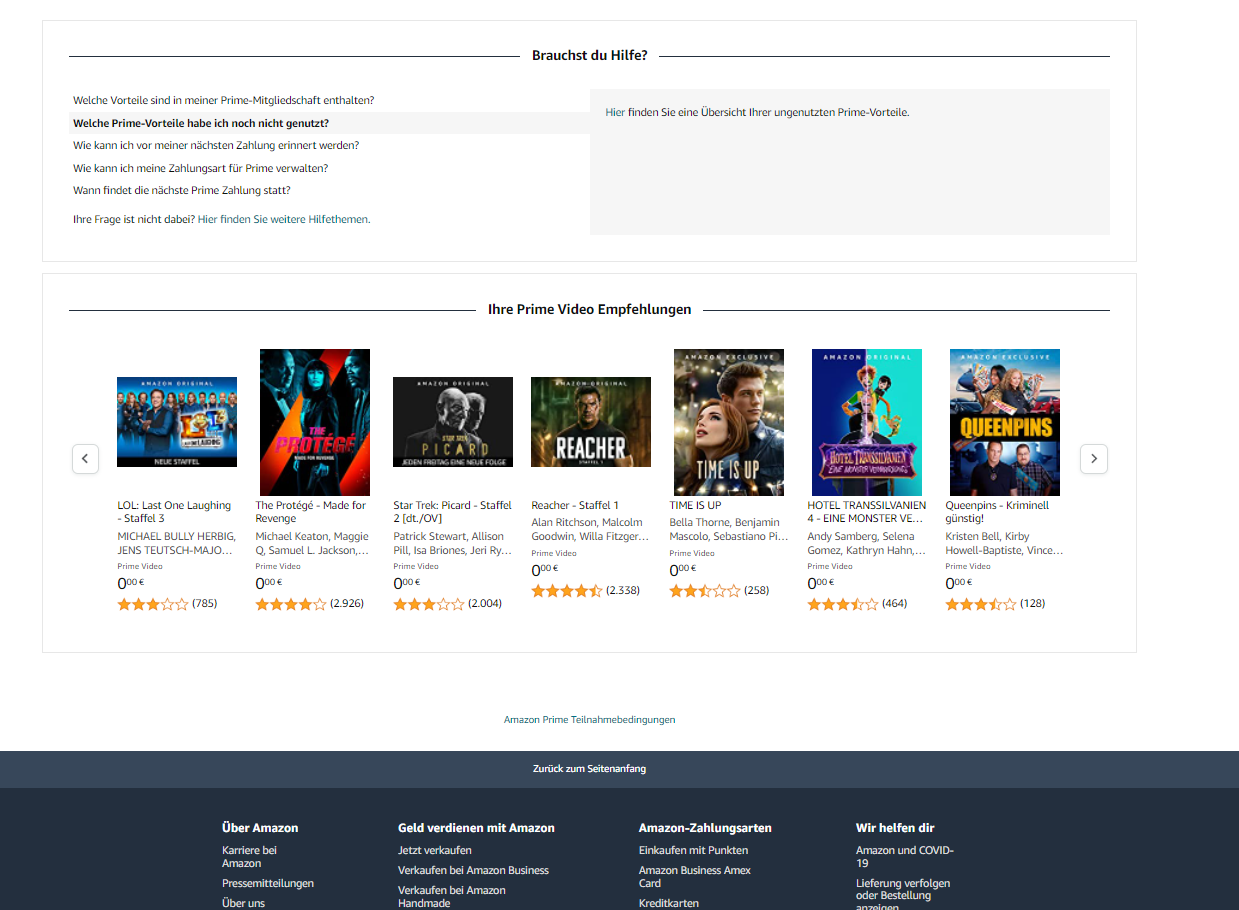Screen dimensions: 1239x910
Task: Open star rating of Star Trek: Picard
Action: (x=429, y=604)
